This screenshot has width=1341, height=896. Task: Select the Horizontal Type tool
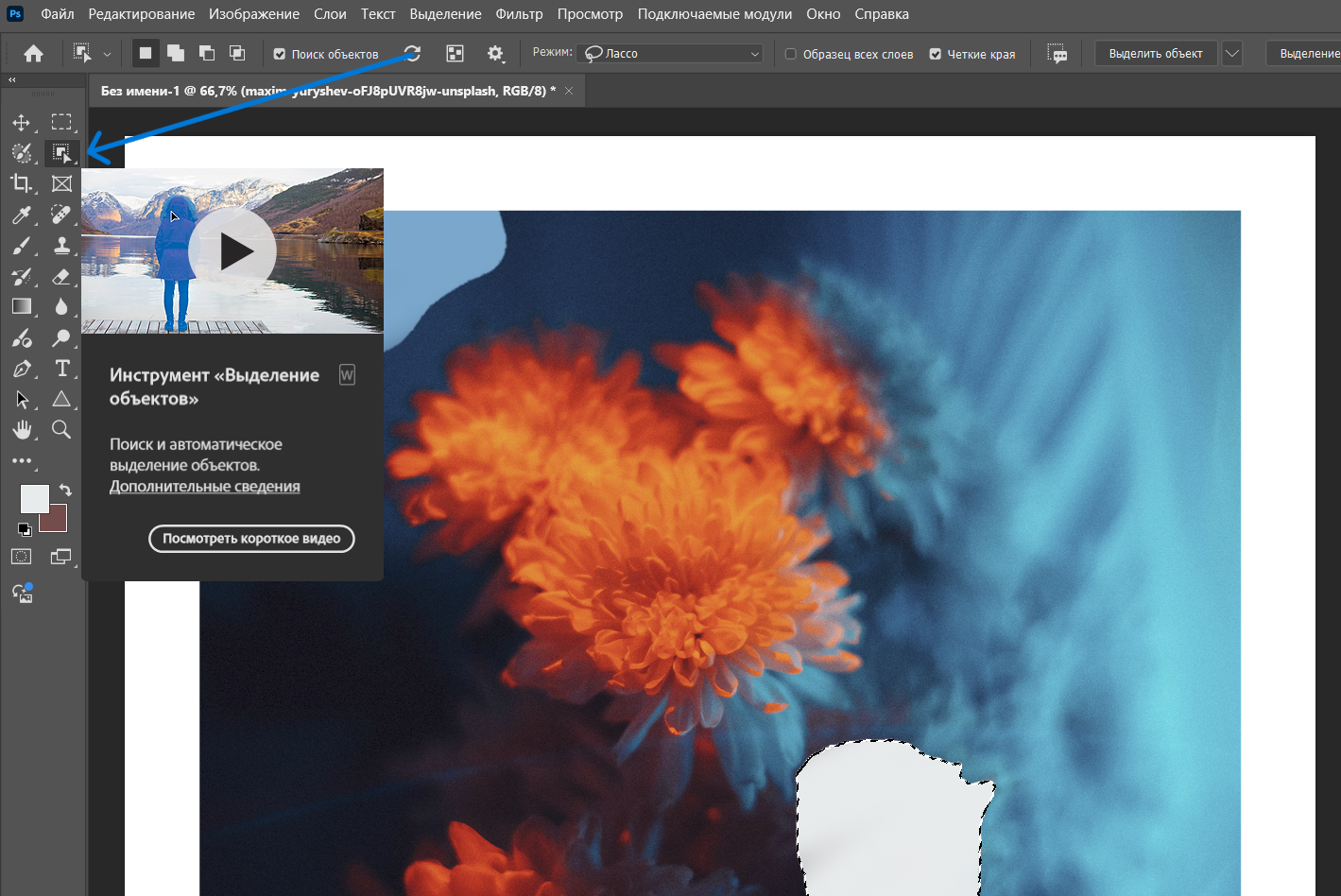pos(62,369)
